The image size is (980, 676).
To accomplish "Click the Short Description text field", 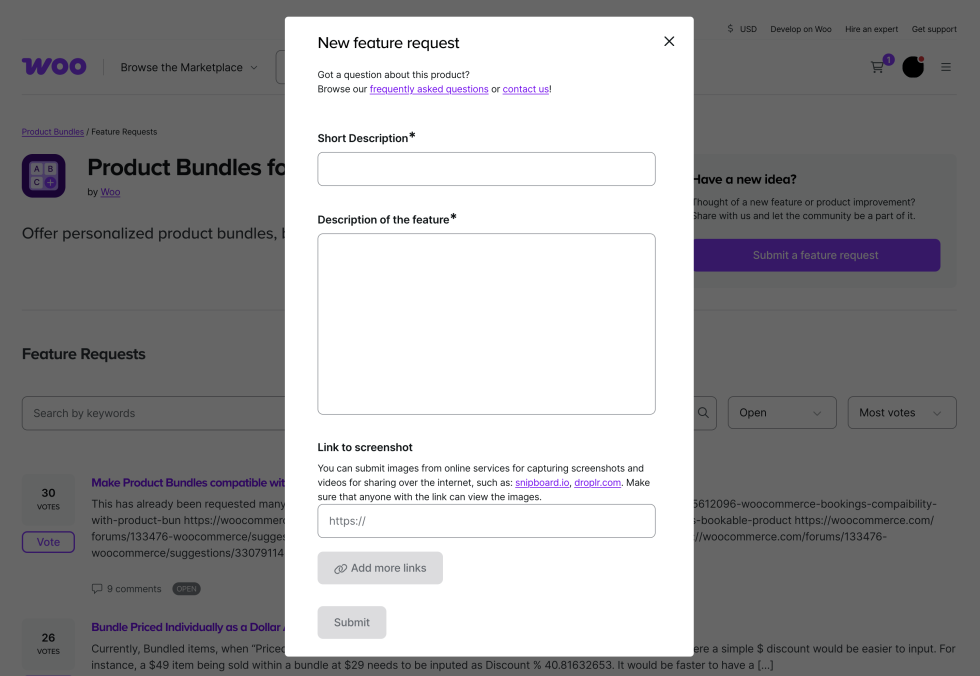I will [486, 169].
